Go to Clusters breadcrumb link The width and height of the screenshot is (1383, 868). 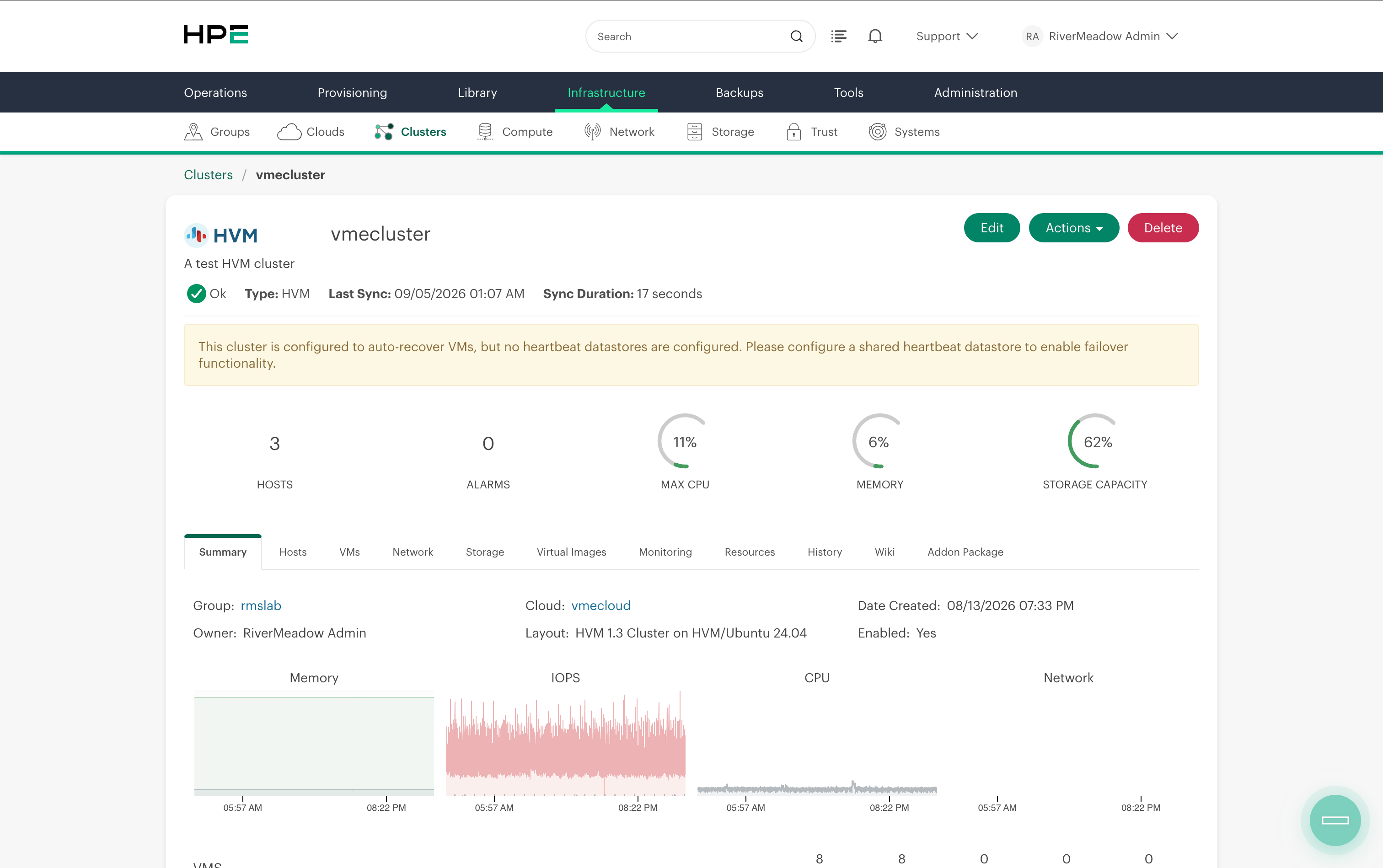[209, 175]
